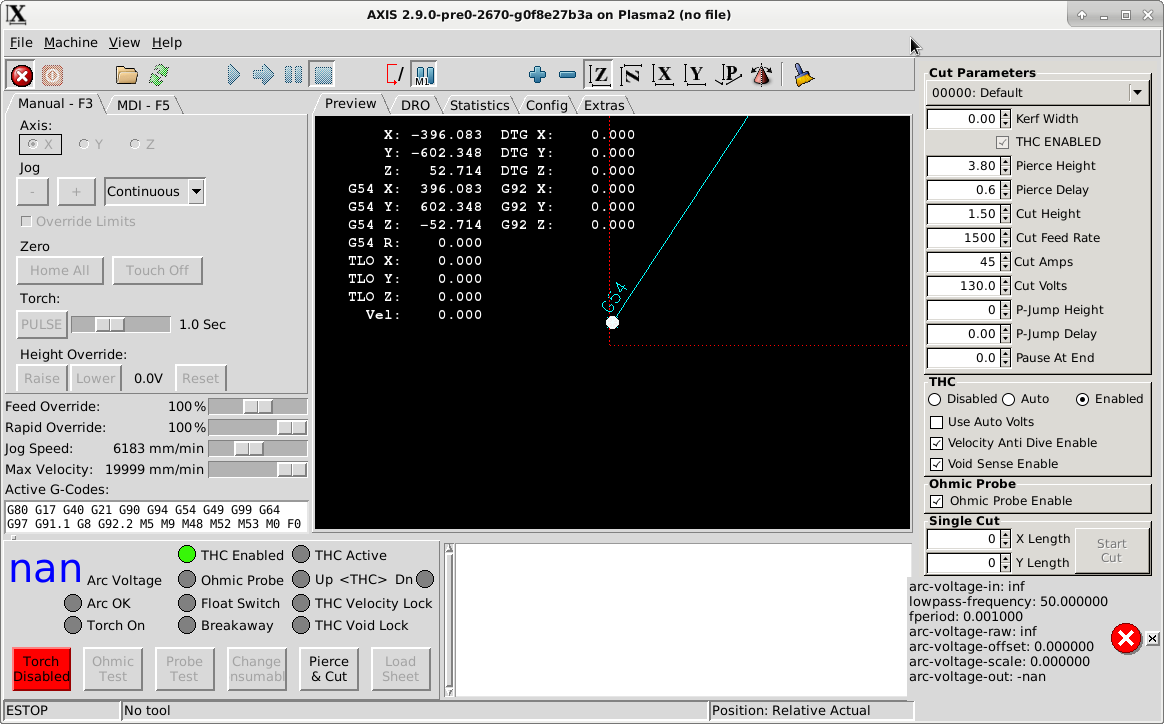Image resolution: width=1164 pixels, height=724 pixels.
Task: Adjust the Max Velocity slider
Action: [x=258, y=470]
